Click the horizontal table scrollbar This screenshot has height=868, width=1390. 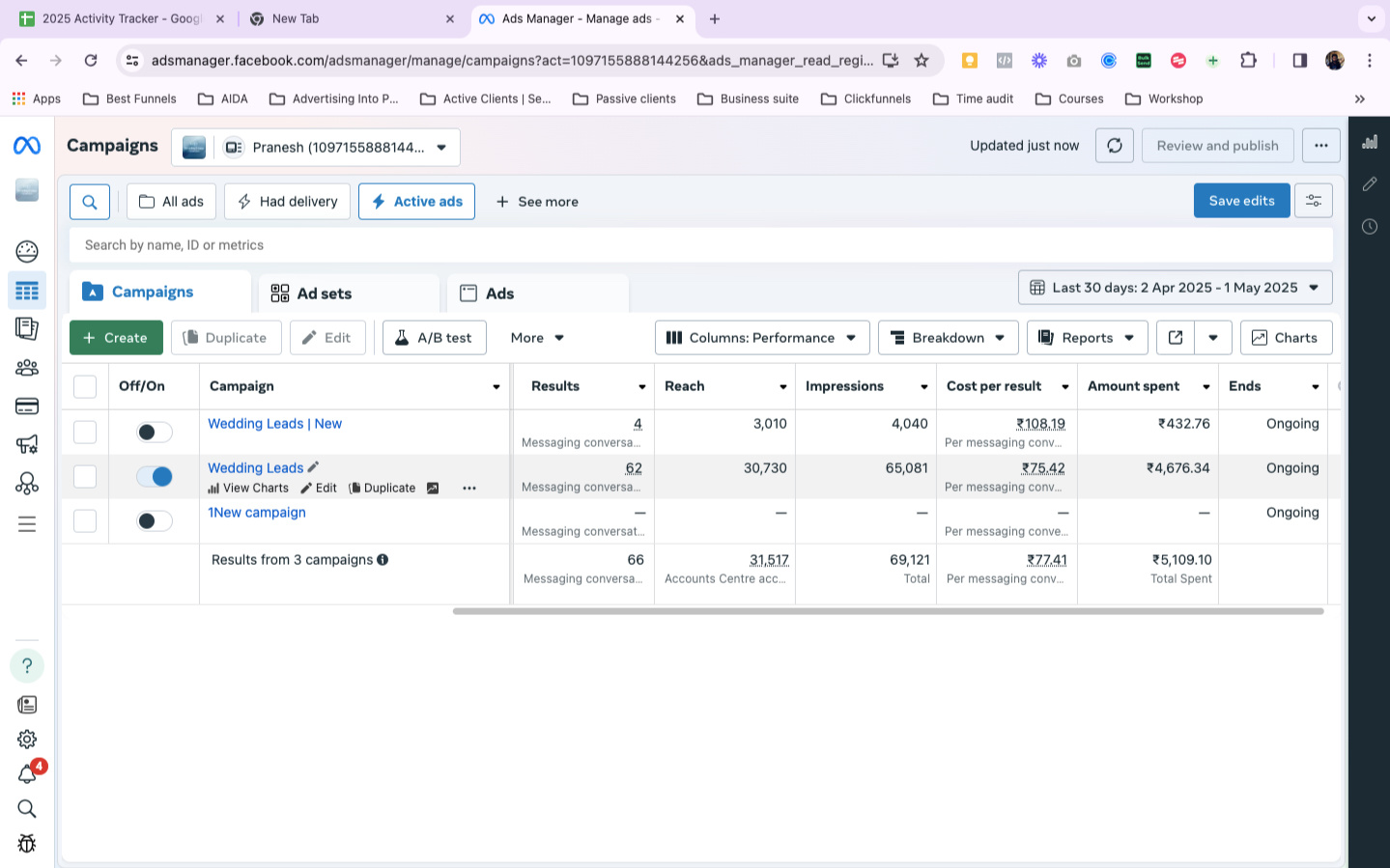coord(887,611)
